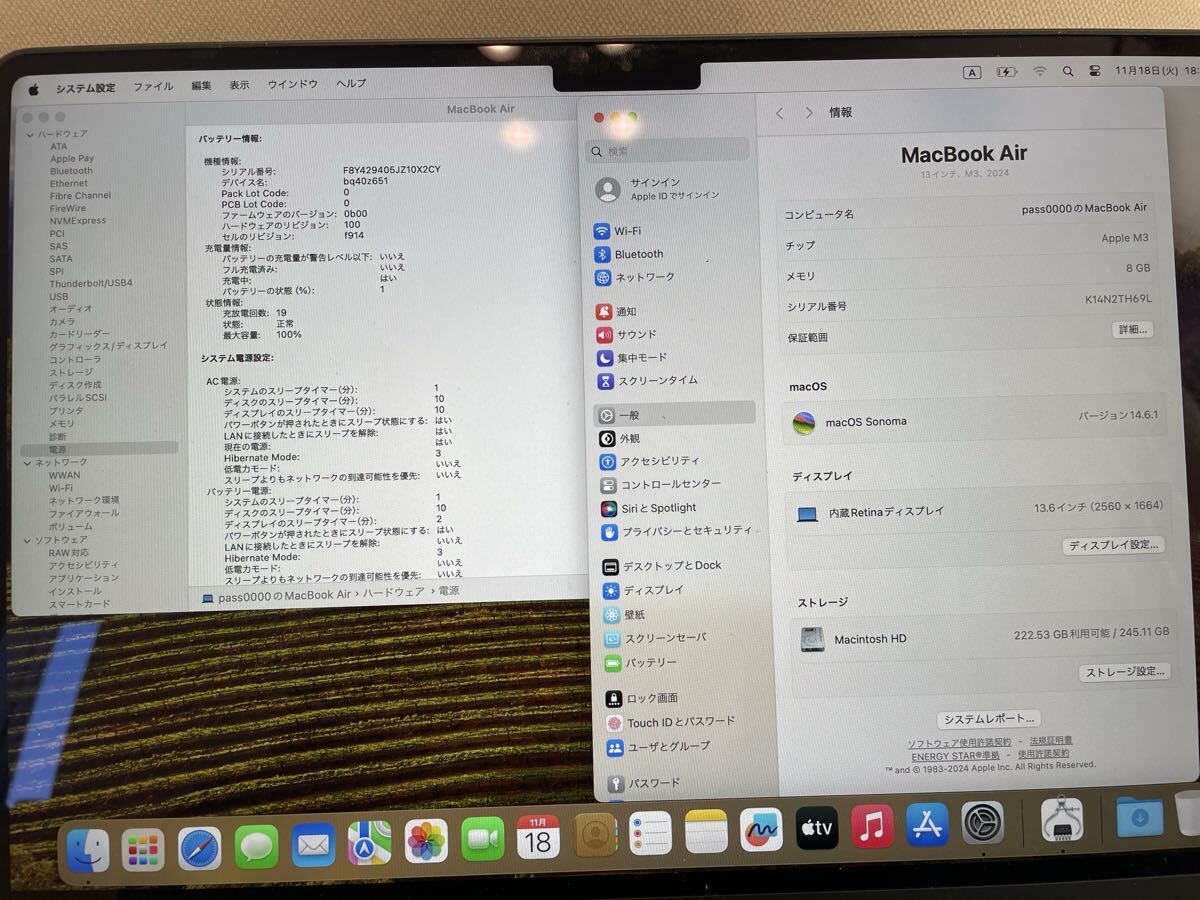Screen dimensions: 1200x900
Task: Go forward with the settings forward arrow
Action: [809, 113]
